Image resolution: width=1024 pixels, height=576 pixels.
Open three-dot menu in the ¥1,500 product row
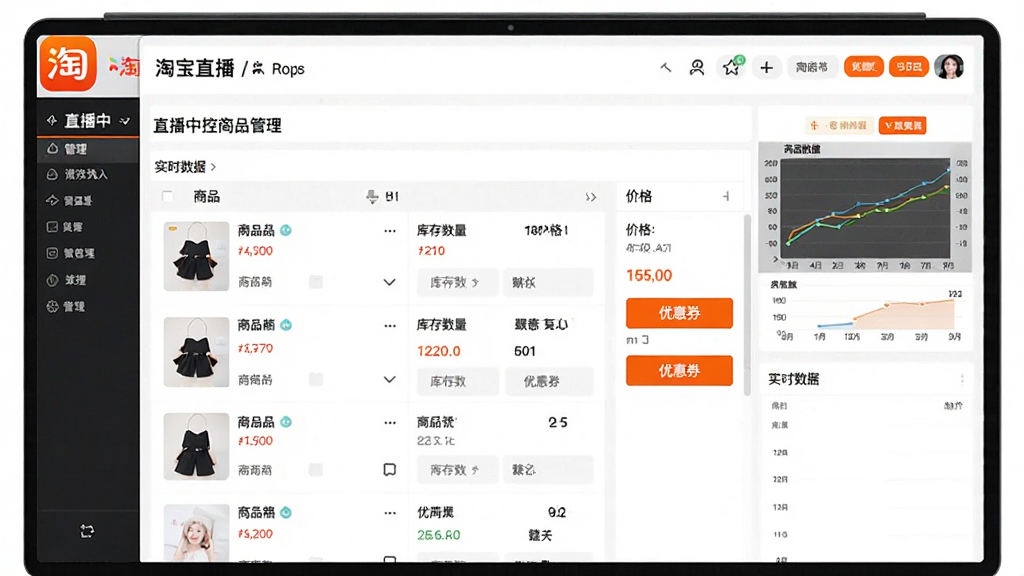(x=390, y=423)
